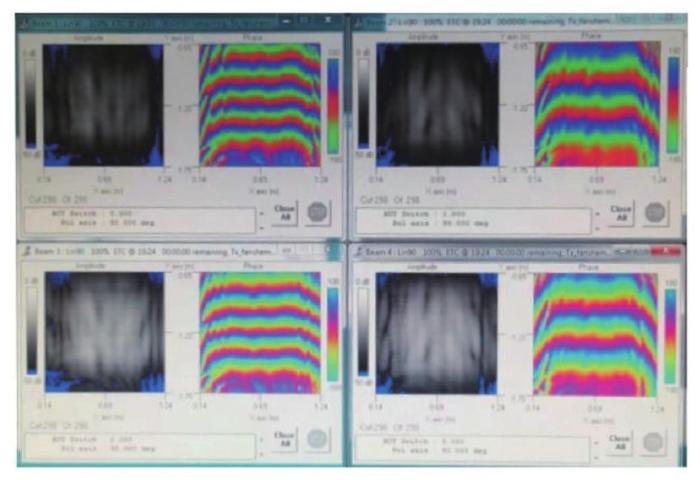
Task: Focus the Beam 2 window title bar
Action: tap(518, 21)
